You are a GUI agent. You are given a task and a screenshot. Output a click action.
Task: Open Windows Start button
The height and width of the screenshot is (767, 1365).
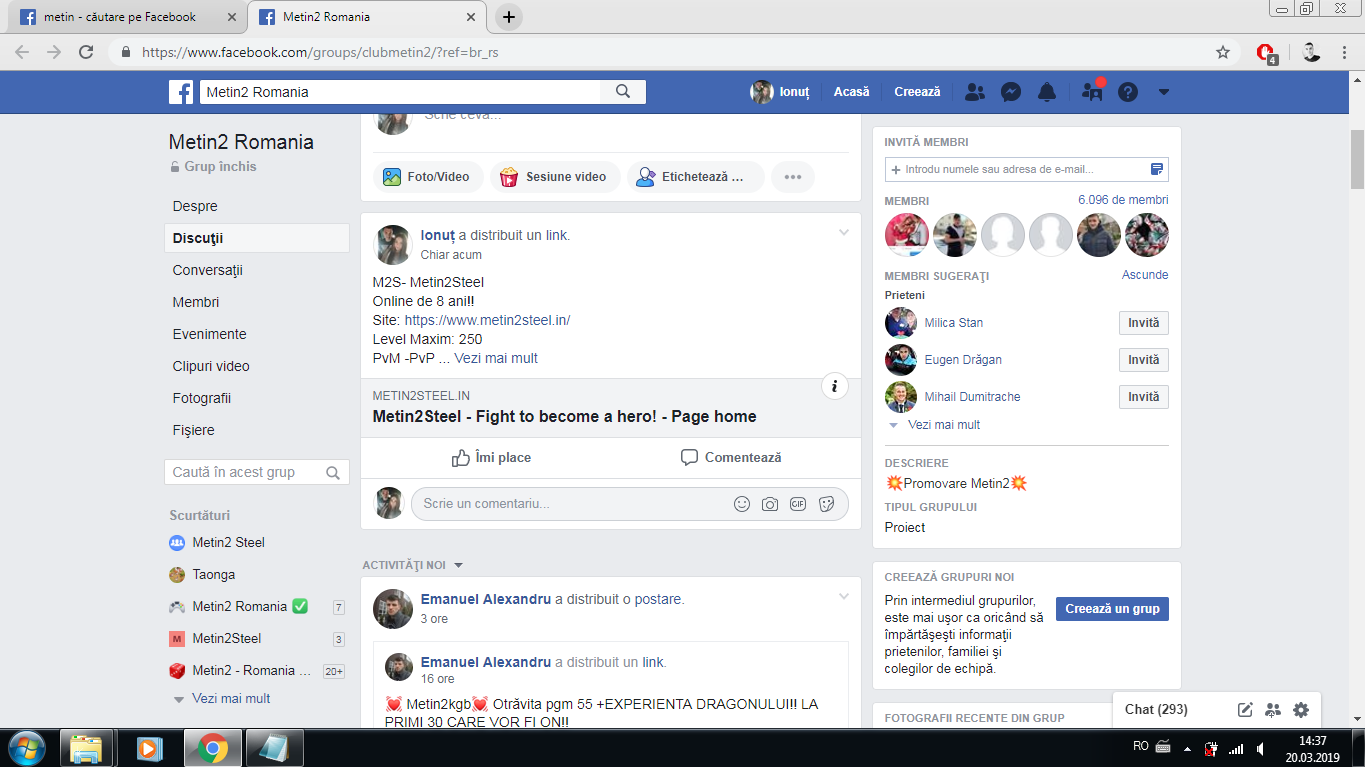(27, 748)
